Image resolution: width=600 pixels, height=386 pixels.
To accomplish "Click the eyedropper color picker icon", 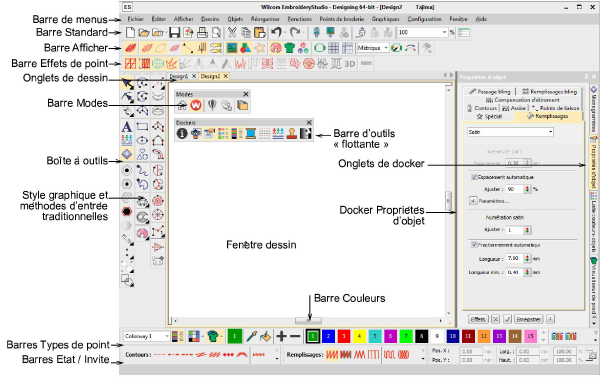I will [x=251, y=336].
